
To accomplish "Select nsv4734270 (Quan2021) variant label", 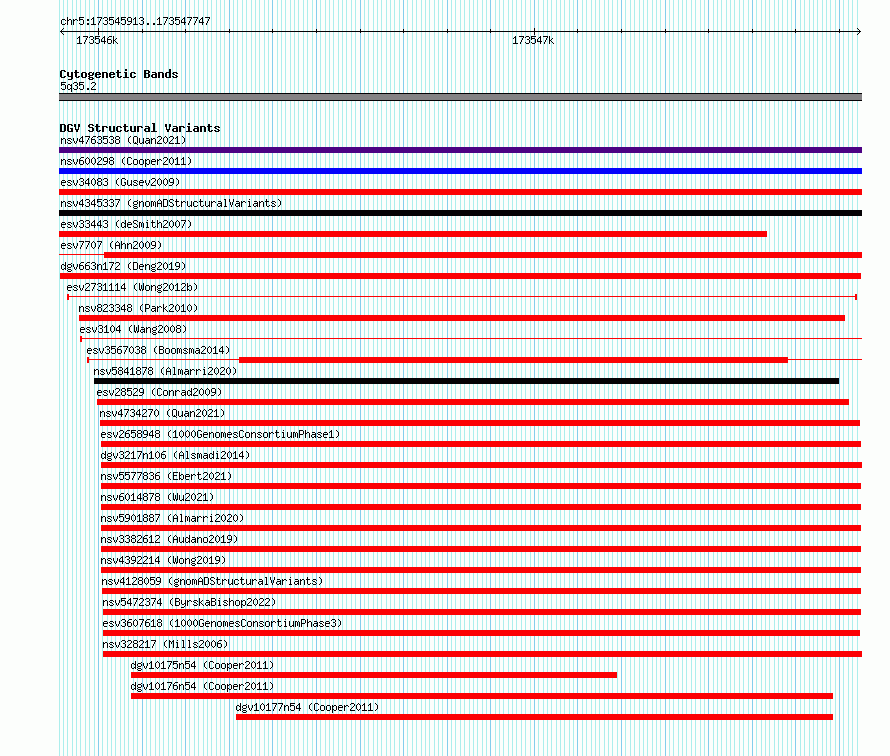I will [x=162, y=413].
